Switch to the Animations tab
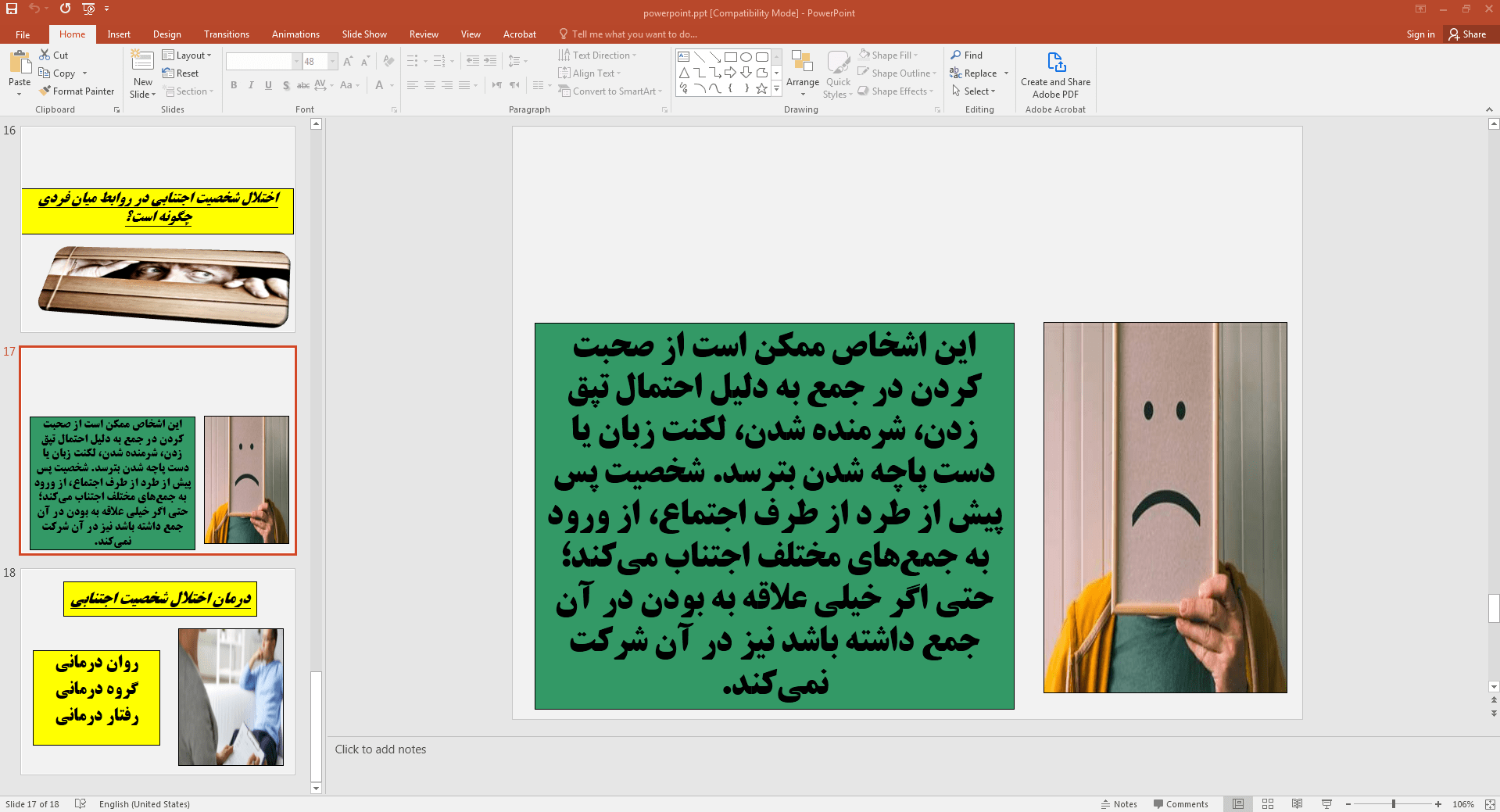The image size is (1500, 812). (295, 34)
